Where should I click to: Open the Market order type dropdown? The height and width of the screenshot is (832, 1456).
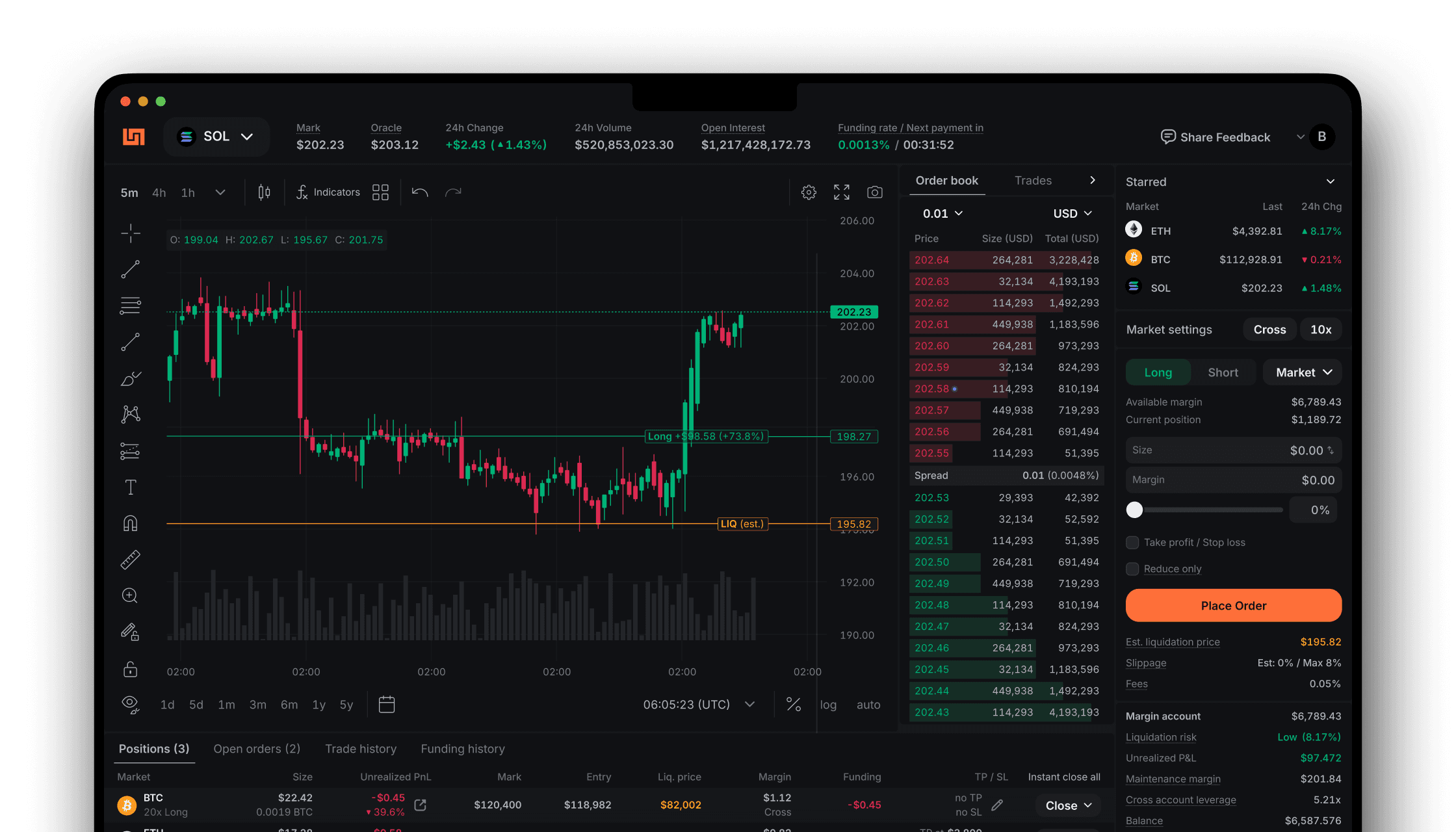(x=1303, y=372)
